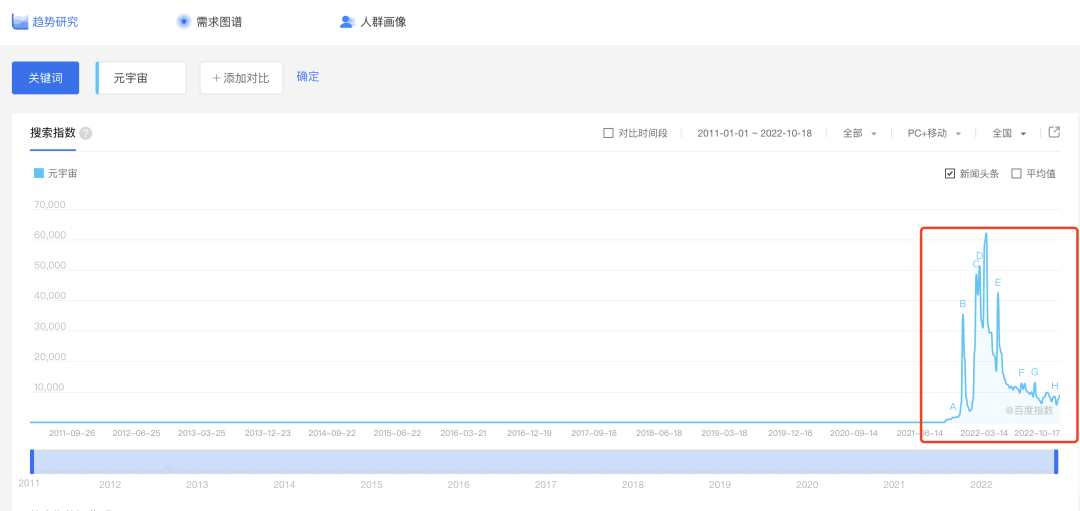Open the date range 2011-01-01 ~ 2022-10-18 picker
This screenshot has width=1080, height=511.
point(754,133)
